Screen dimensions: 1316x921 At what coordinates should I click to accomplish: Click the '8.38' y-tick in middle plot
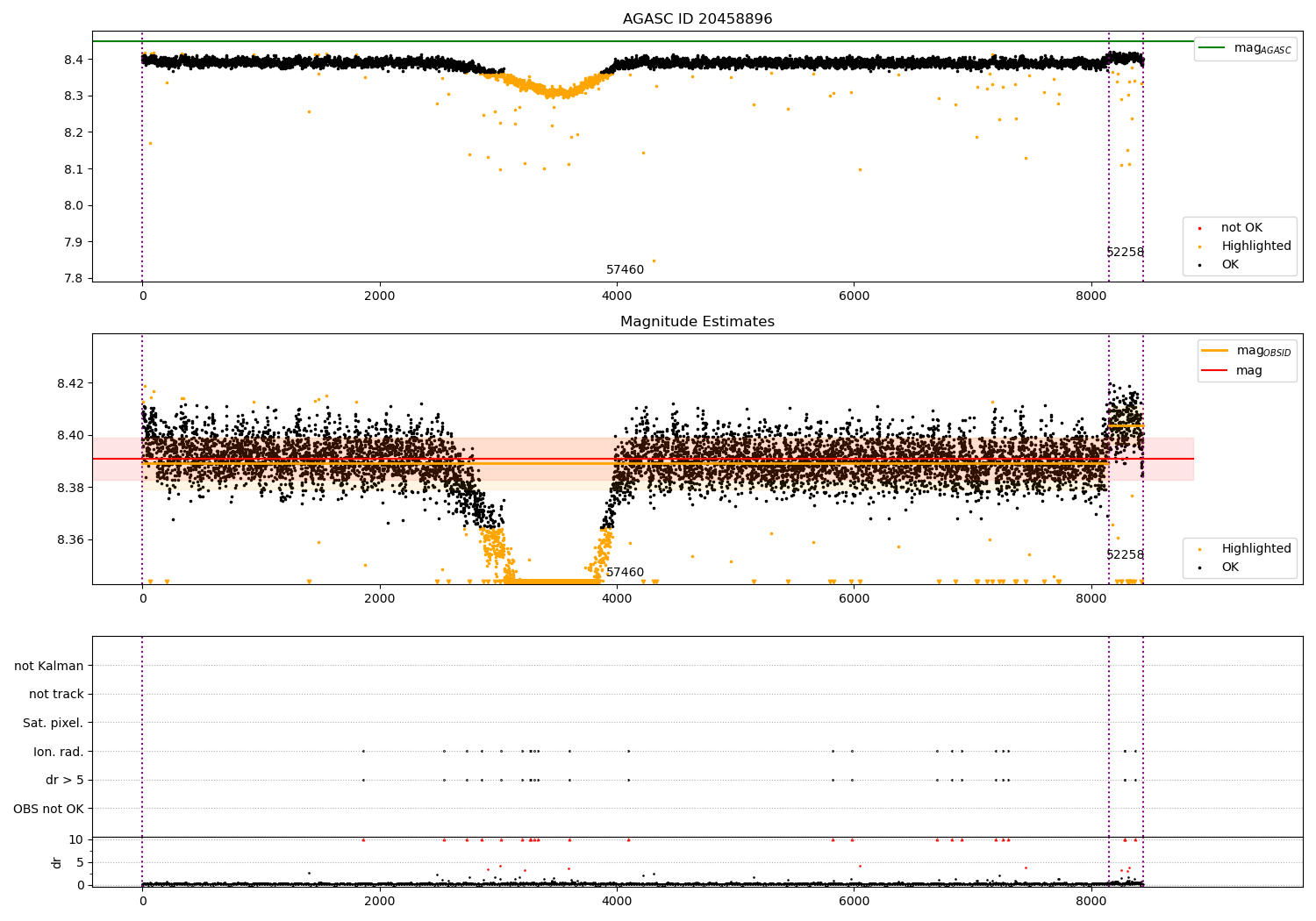(x=69, y=488)
